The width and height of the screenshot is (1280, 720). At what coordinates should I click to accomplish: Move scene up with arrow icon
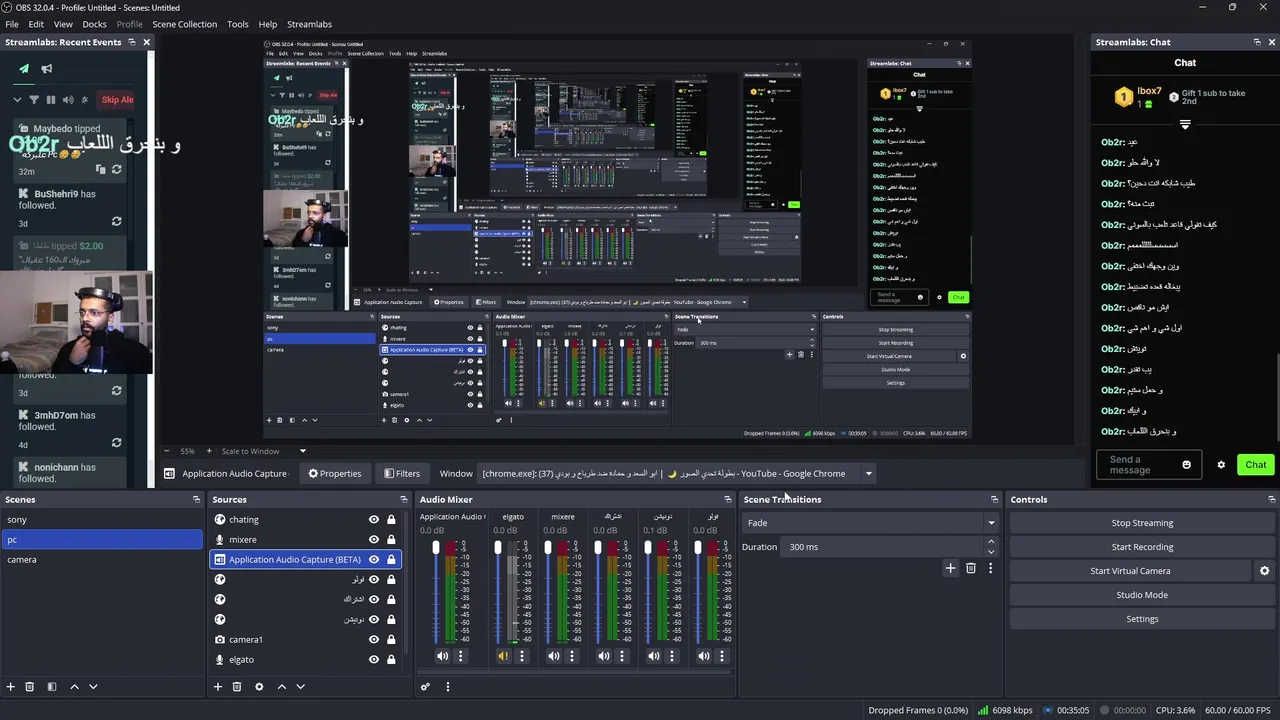(74, 687)
